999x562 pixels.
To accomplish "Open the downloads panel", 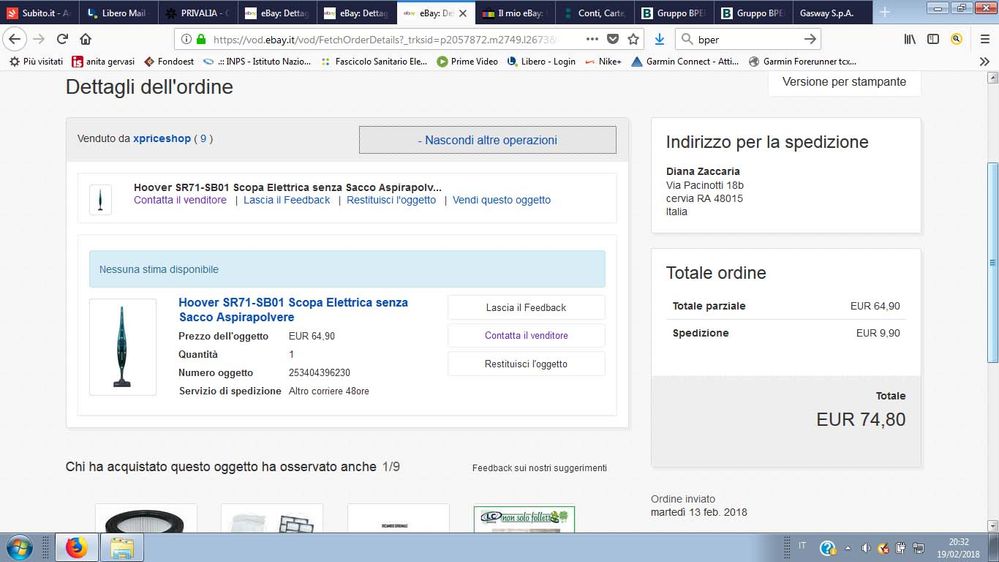I will point(659,39).
